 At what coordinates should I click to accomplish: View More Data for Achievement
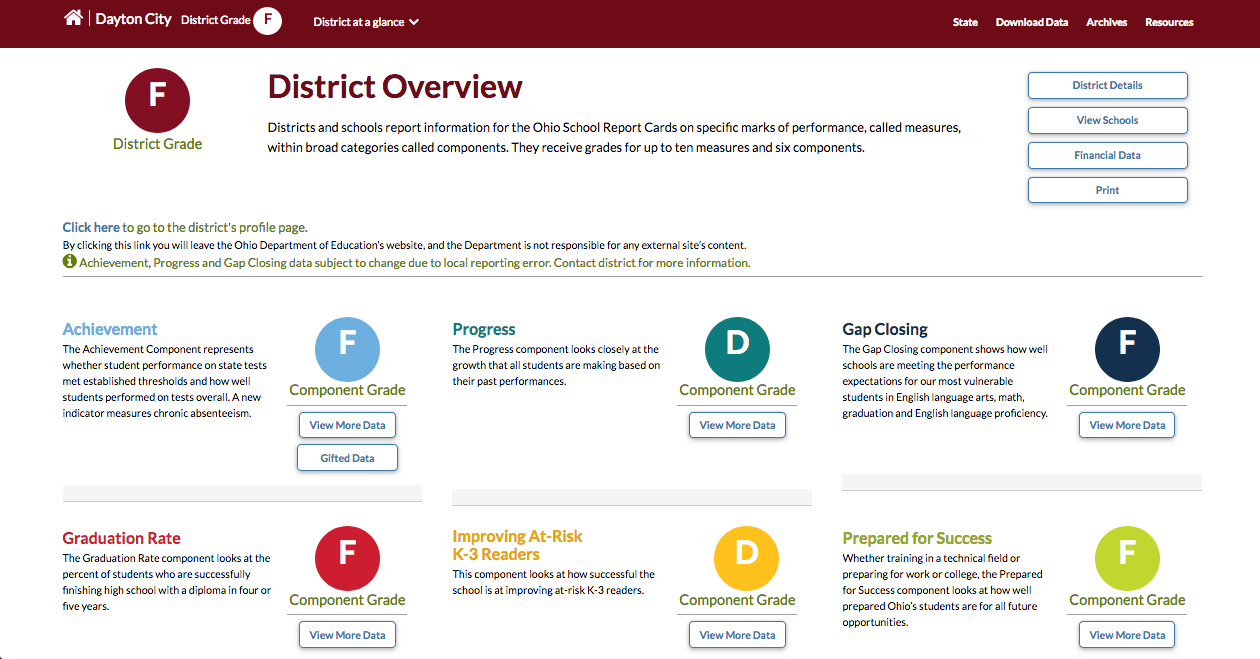(x=347, y=425)
